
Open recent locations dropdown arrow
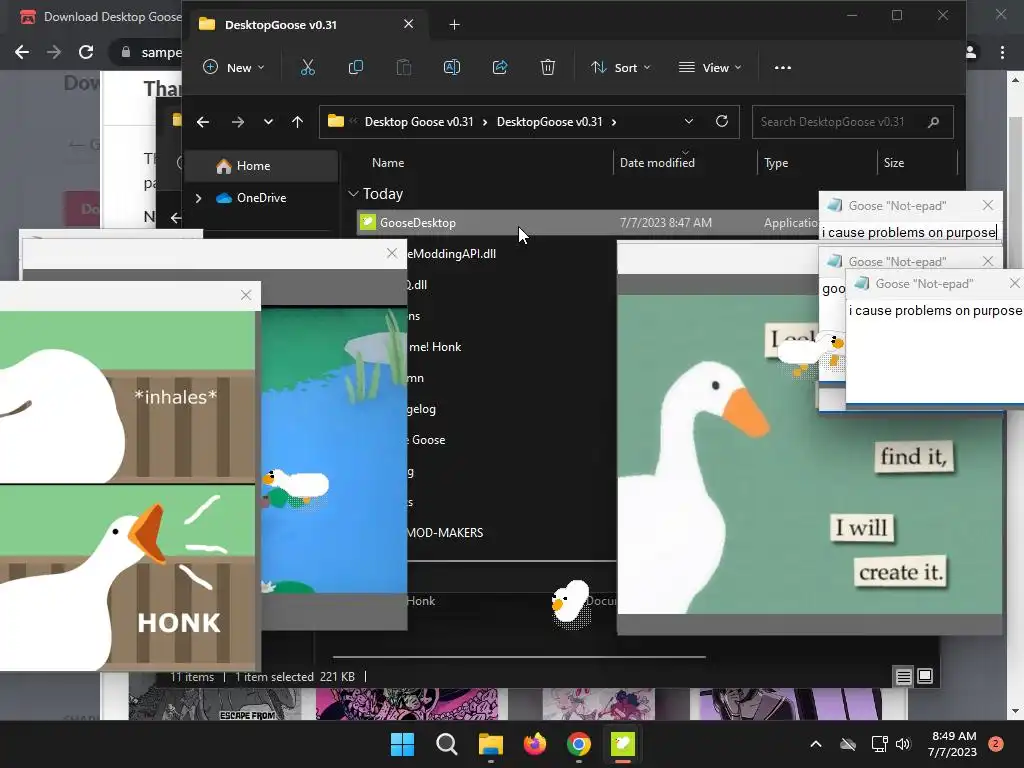(x=268, y=122)
